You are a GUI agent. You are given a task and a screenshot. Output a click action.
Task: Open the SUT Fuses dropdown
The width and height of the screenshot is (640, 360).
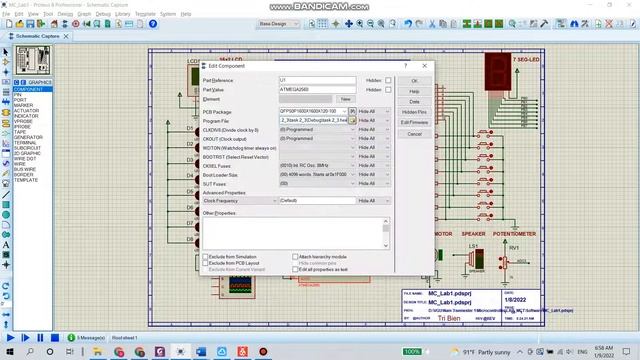318,184
